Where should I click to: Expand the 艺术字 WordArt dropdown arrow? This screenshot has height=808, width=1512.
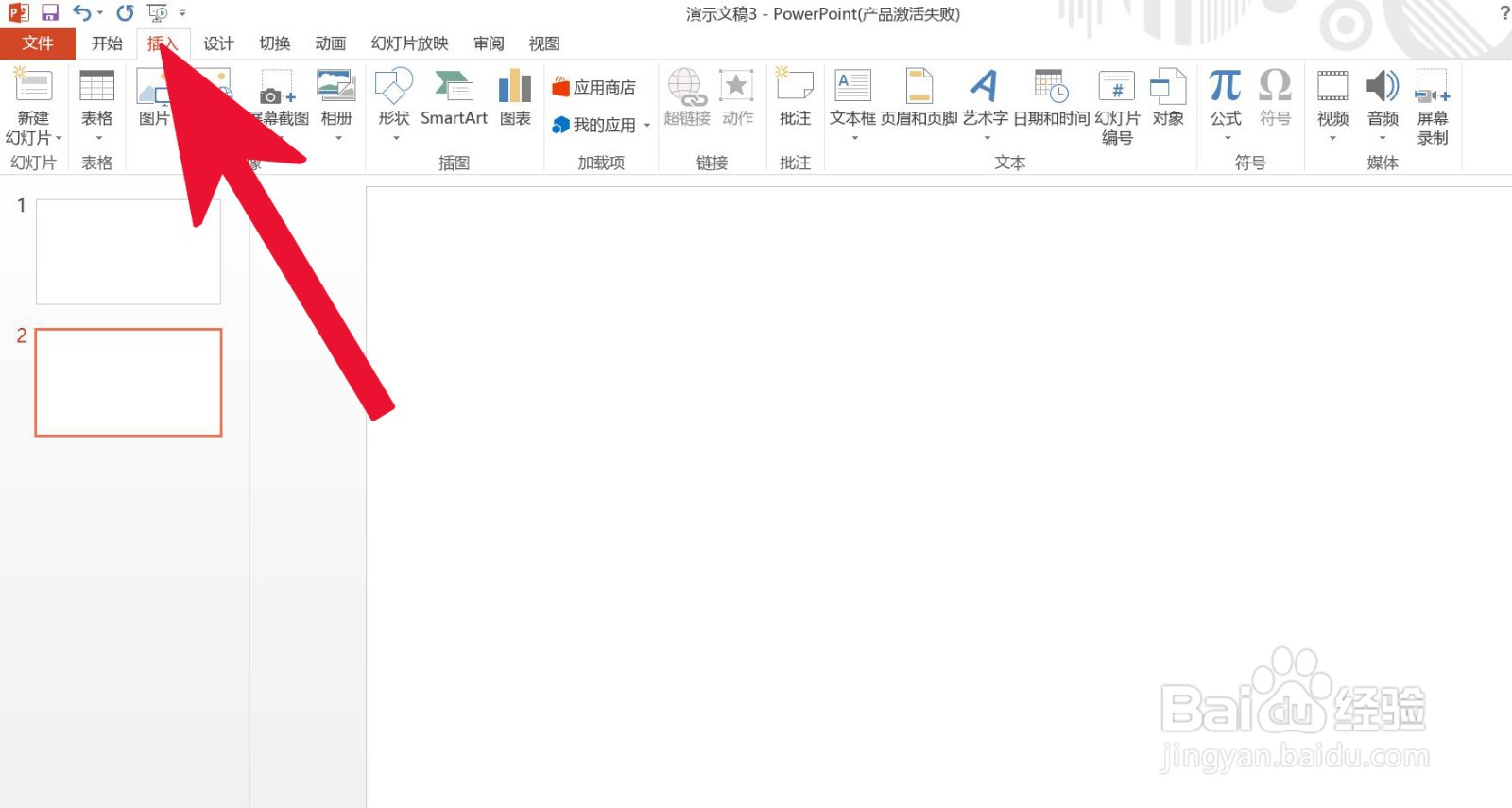point(987,138)
